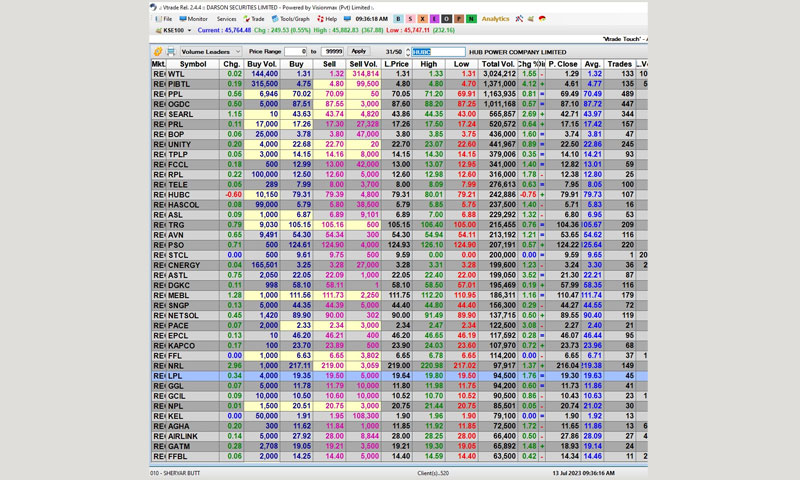Sort by the Total Vol. column header
The image size is (800, 480).
click(497, 64)
